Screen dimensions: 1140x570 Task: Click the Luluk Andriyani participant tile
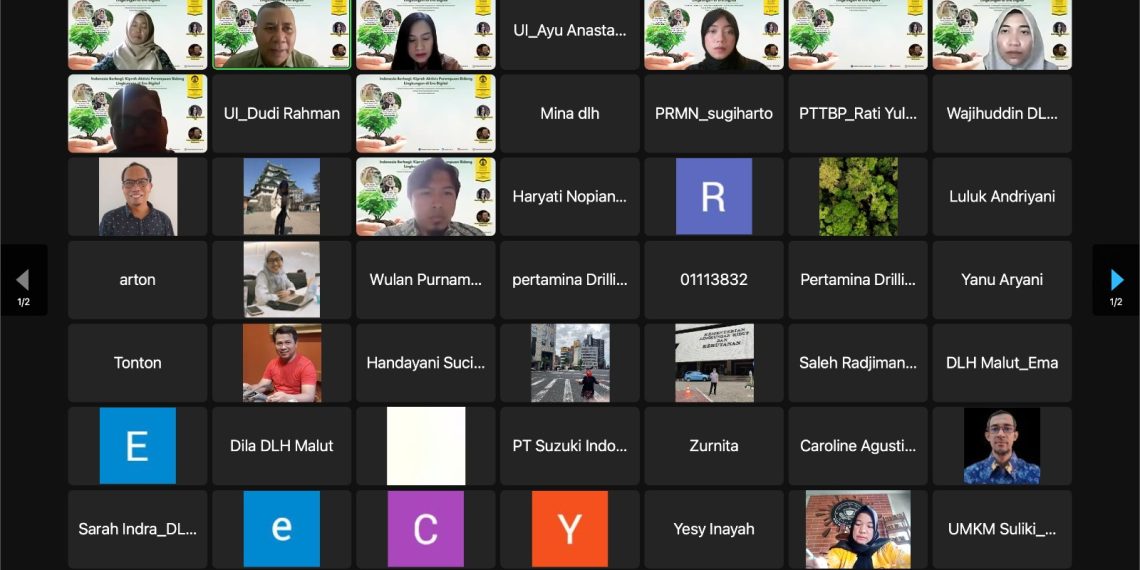pyautogui.click(x=1002, y=196)
